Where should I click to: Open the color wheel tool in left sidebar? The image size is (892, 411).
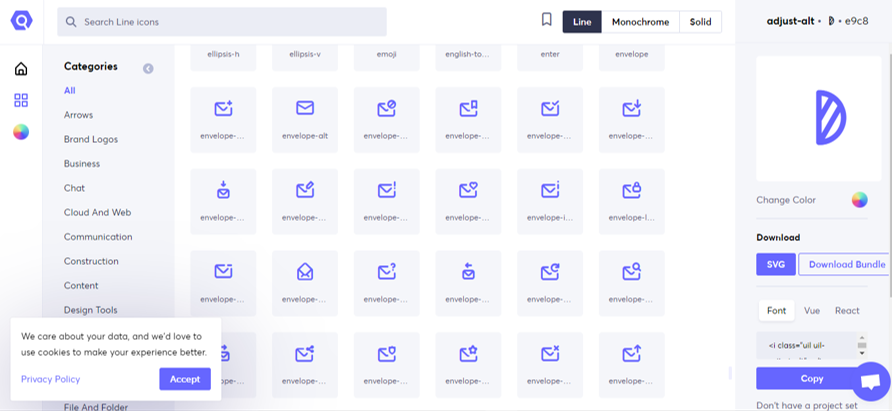pyautogui.click(x=21, y=132)
